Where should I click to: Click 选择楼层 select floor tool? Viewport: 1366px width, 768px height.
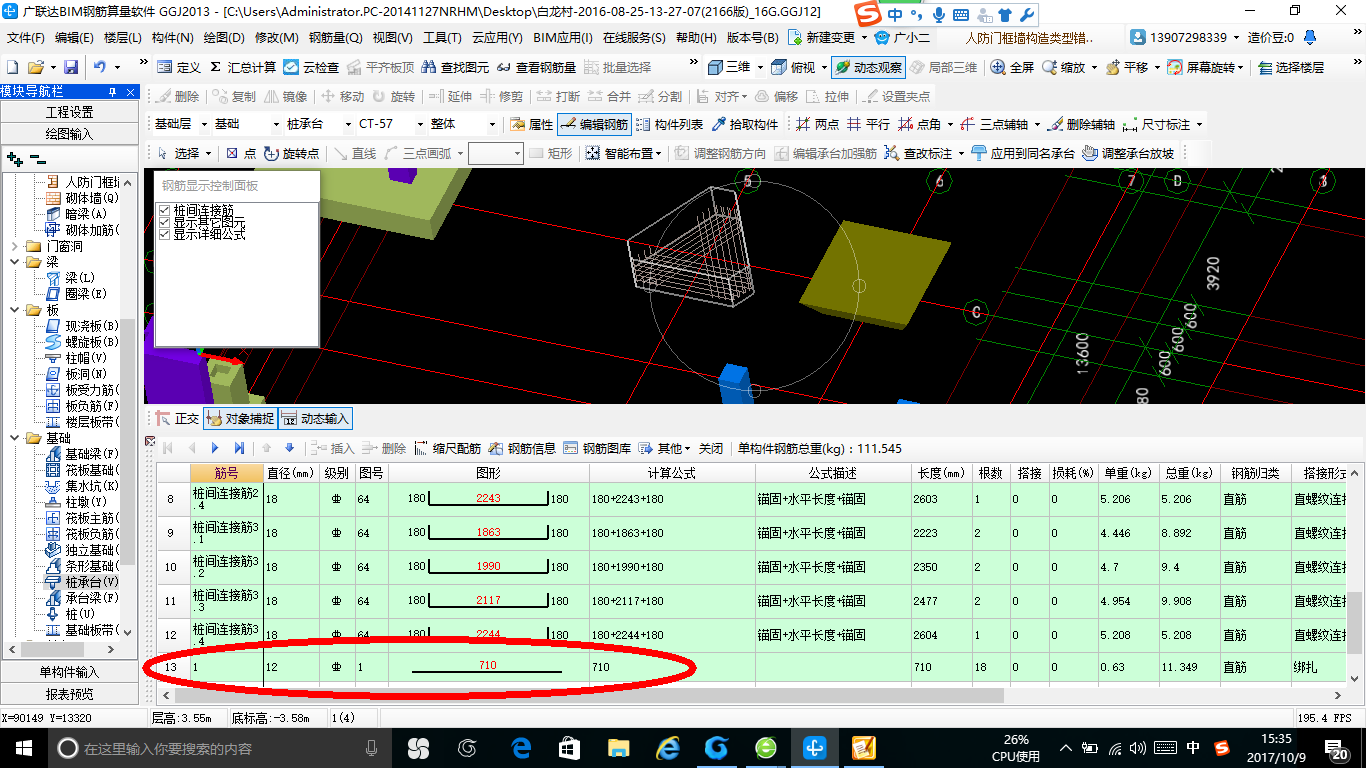(x=1291, y=68)
